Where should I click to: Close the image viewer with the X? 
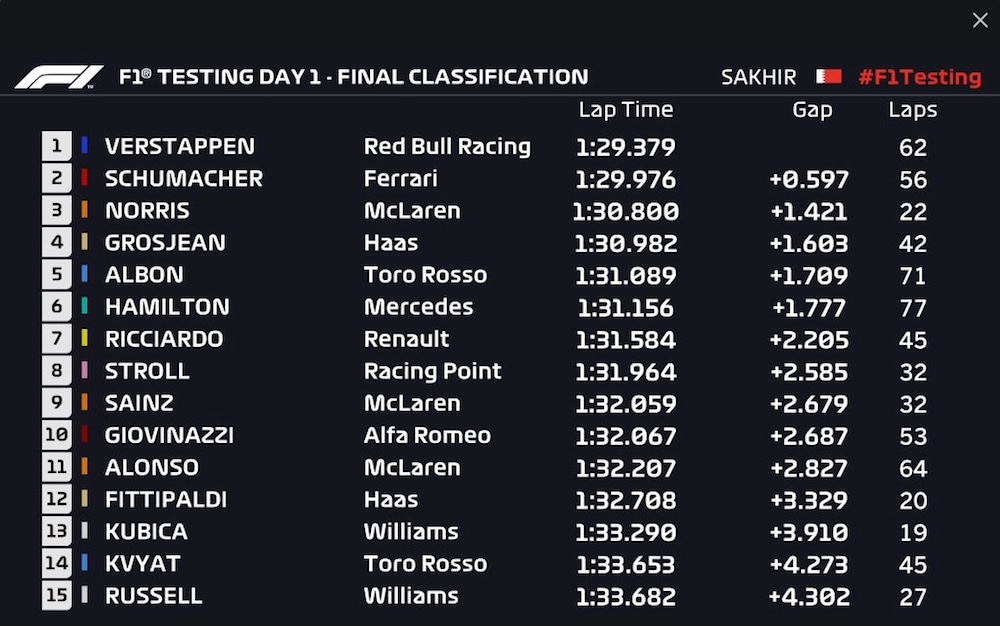[980, 20]
